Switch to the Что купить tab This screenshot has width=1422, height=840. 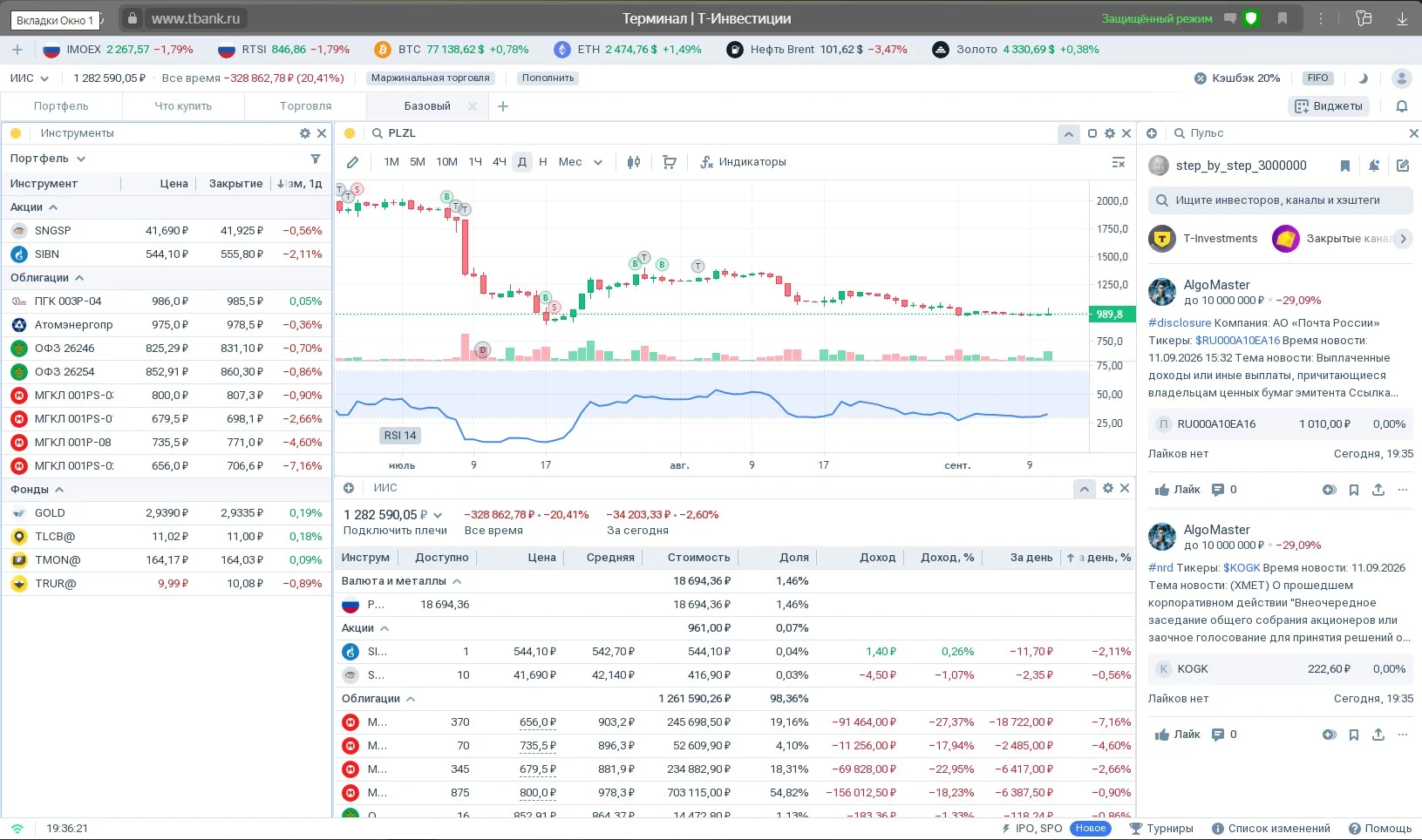tap(183, 106)
